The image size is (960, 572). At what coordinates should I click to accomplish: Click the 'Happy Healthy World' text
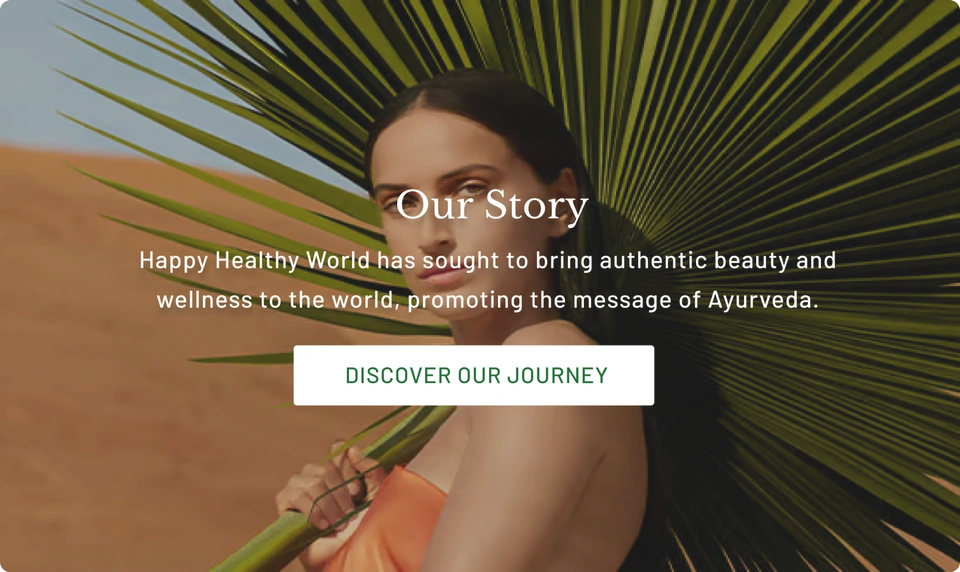pyautogui.click(x=255, y=261)
